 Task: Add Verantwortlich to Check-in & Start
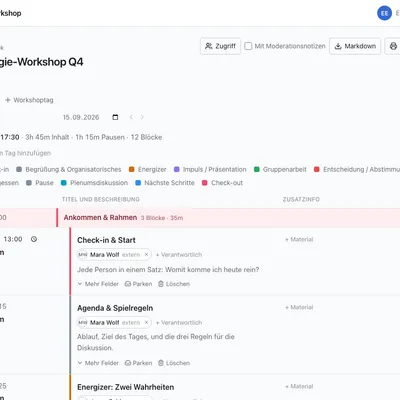[179, 255]
